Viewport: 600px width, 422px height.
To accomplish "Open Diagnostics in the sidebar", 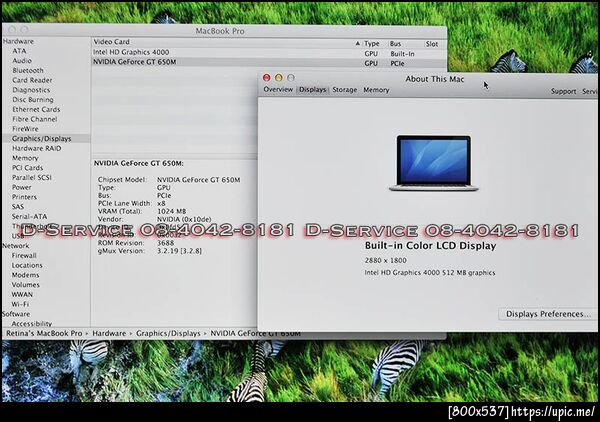I will tap(31, 90).
